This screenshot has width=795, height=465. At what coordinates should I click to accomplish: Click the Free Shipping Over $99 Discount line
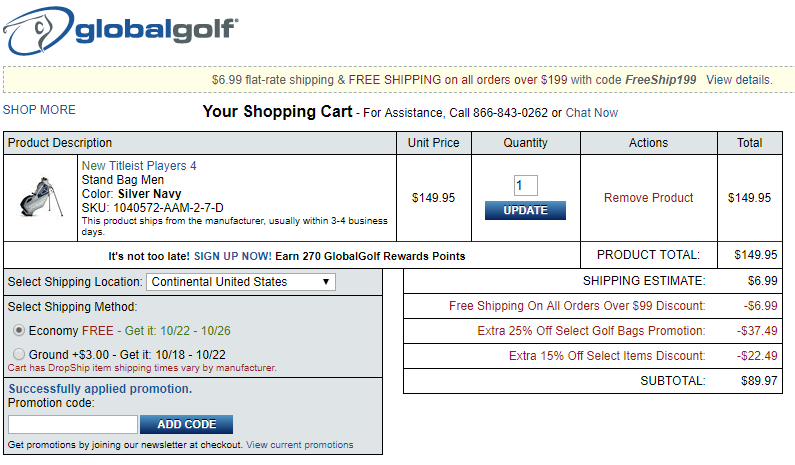pos(577,306)
